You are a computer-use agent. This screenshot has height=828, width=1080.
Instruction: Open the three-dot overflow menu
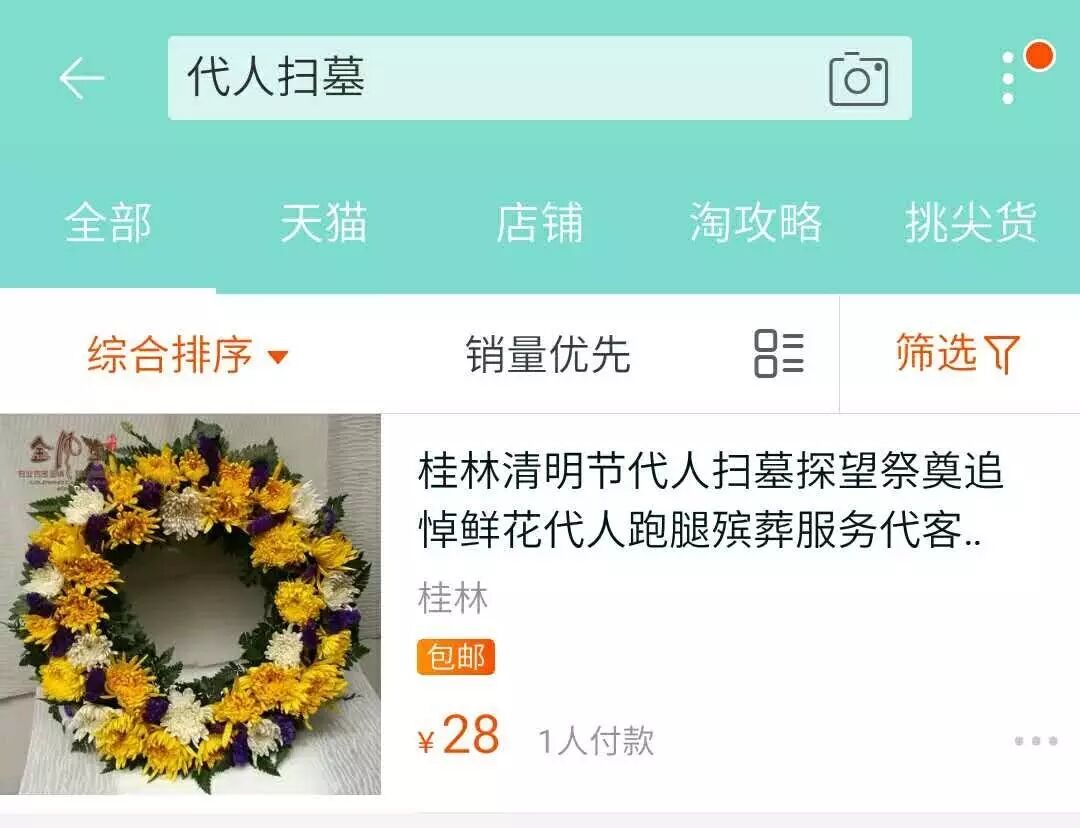[x=1008, y=78]
